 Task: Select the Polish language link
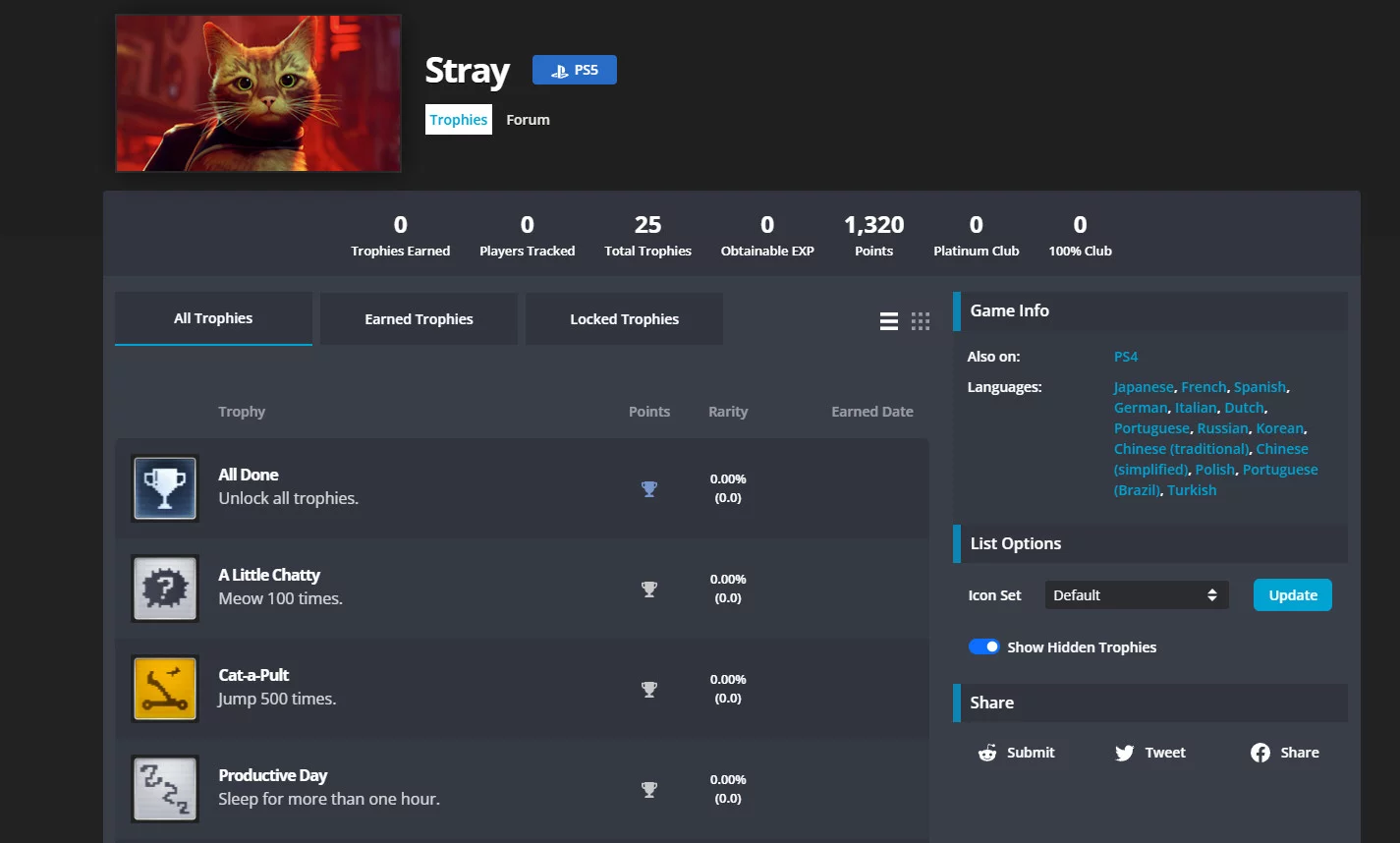coord(1215,470)
